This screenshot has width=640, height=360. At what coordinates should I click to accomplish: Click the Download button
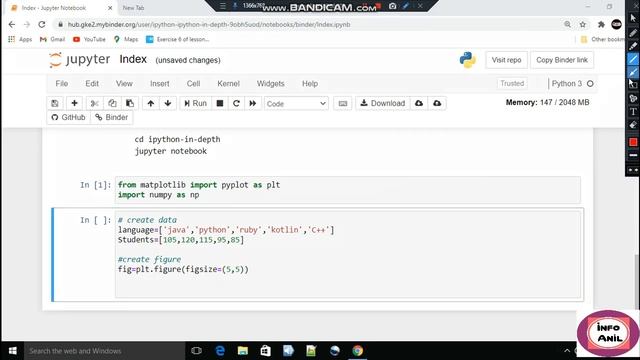point(382,103)
